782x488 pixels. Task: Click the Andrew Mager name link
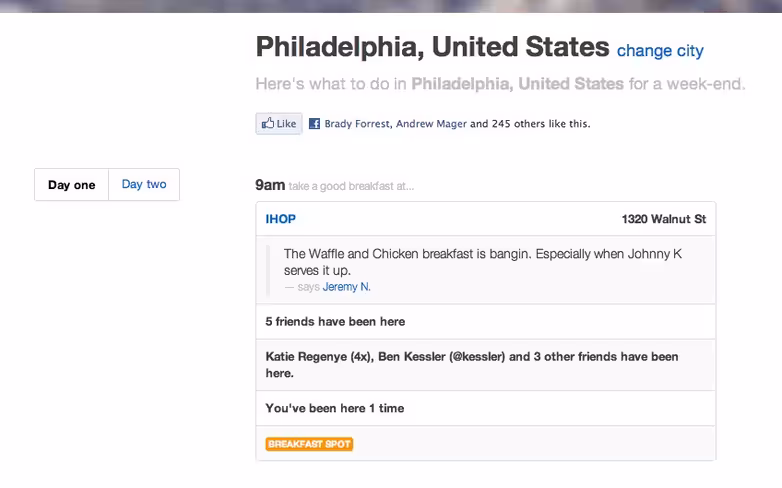pyautogui.click(x=431, y=124)
